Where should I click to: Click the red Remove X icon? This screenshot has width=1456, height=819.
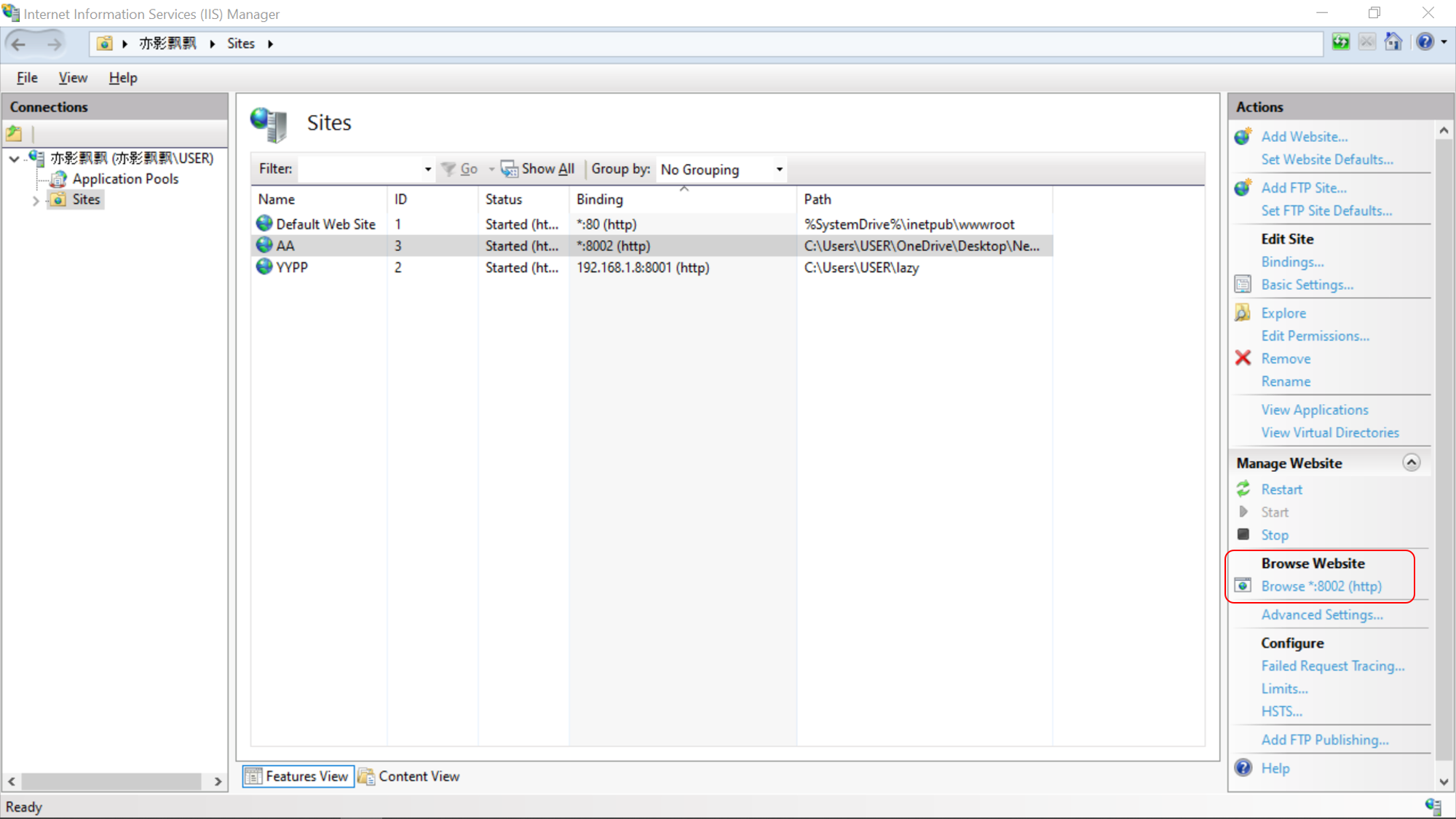1243,358
